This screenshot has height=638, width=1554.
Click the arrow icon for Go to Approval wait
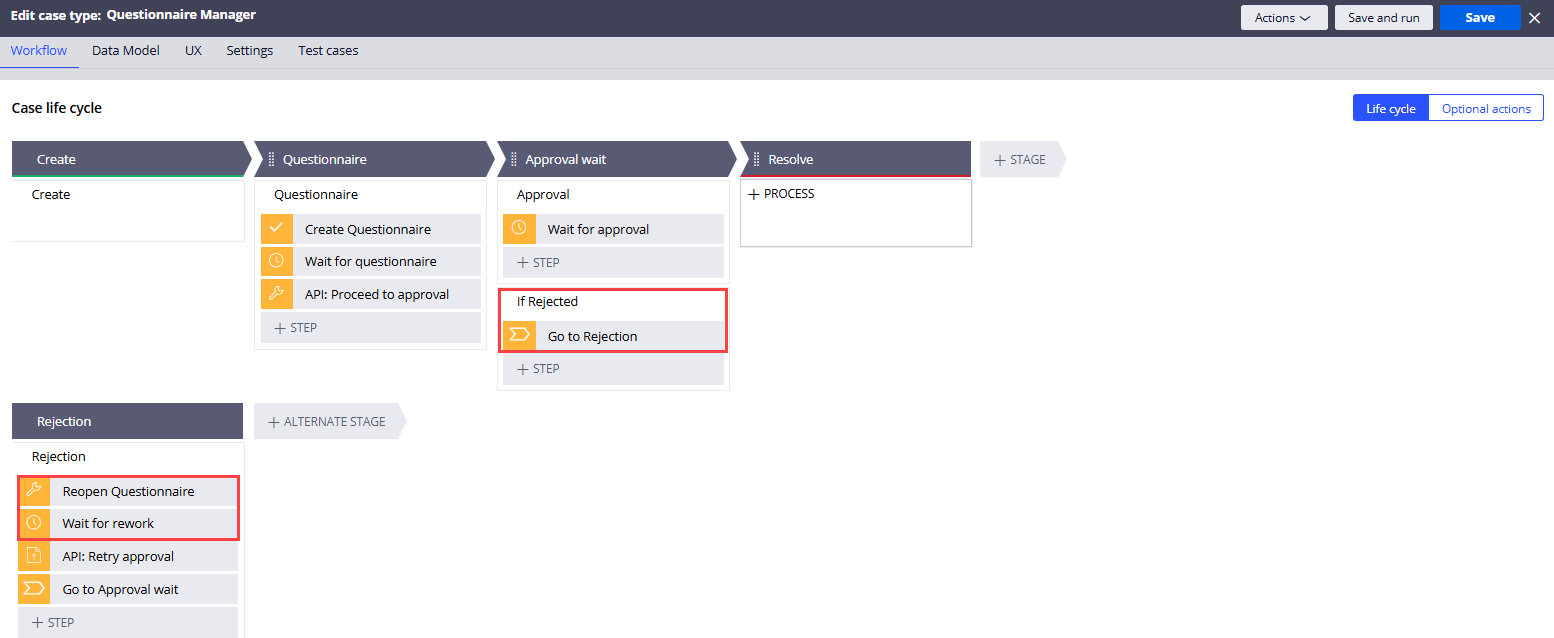pyautogui.click(x=34, y=589)
